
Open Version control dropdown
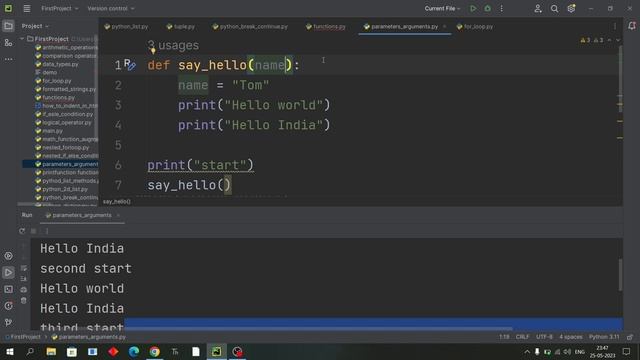pyautogui.click(x=111, y=8)
